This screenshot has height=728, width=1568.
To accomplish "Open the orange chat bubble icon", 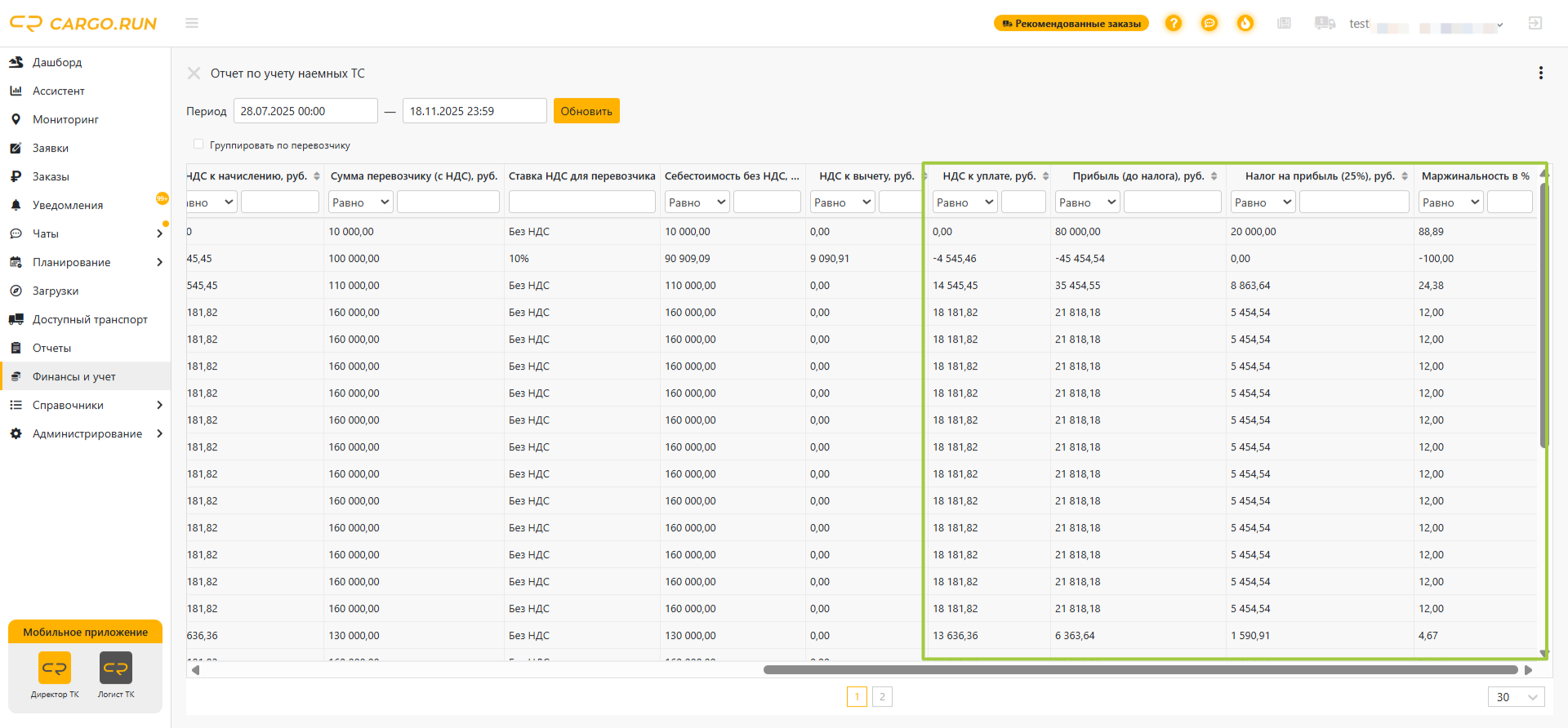I will click(x=1209, y=23).
